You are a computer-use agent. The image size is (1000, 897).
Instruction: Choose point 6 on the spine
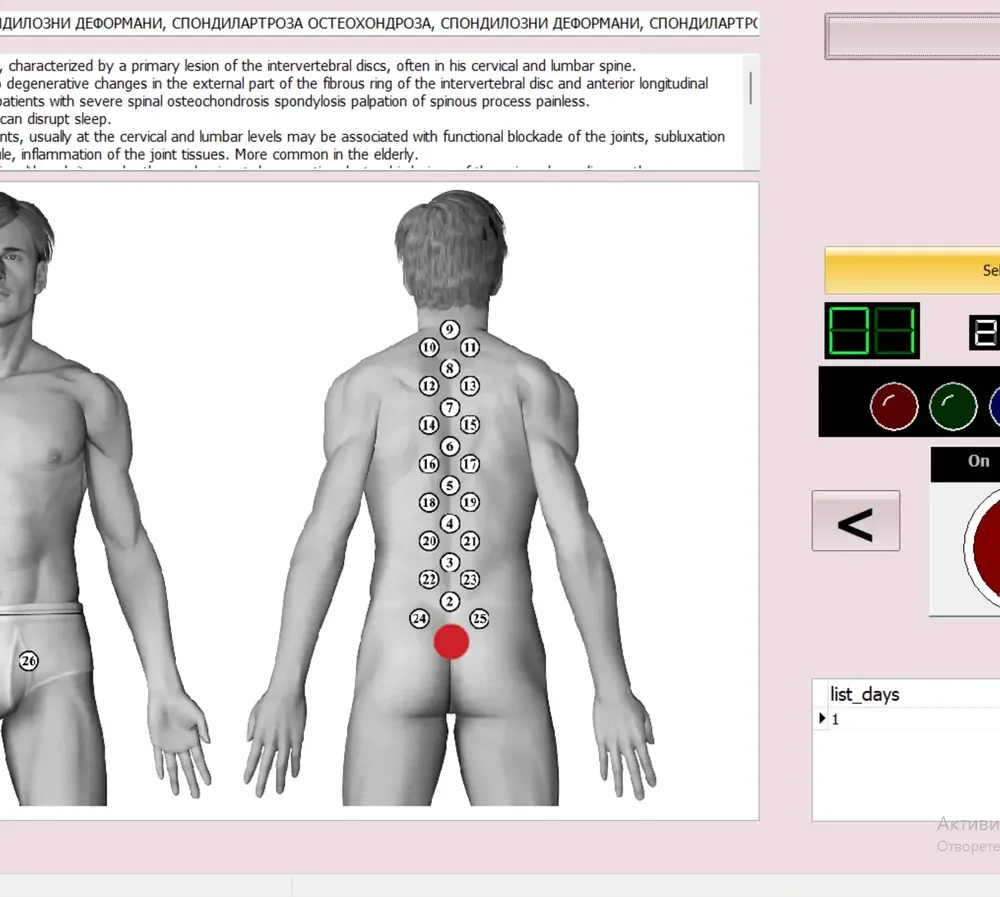click(x=450, y=447)
